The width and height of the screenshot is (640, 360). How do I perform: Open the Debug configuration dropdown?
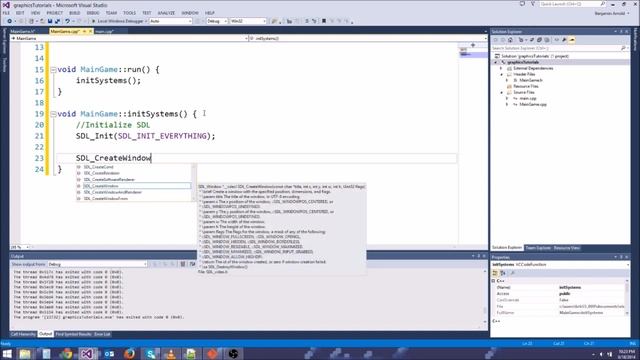click(x=217, y=21)
